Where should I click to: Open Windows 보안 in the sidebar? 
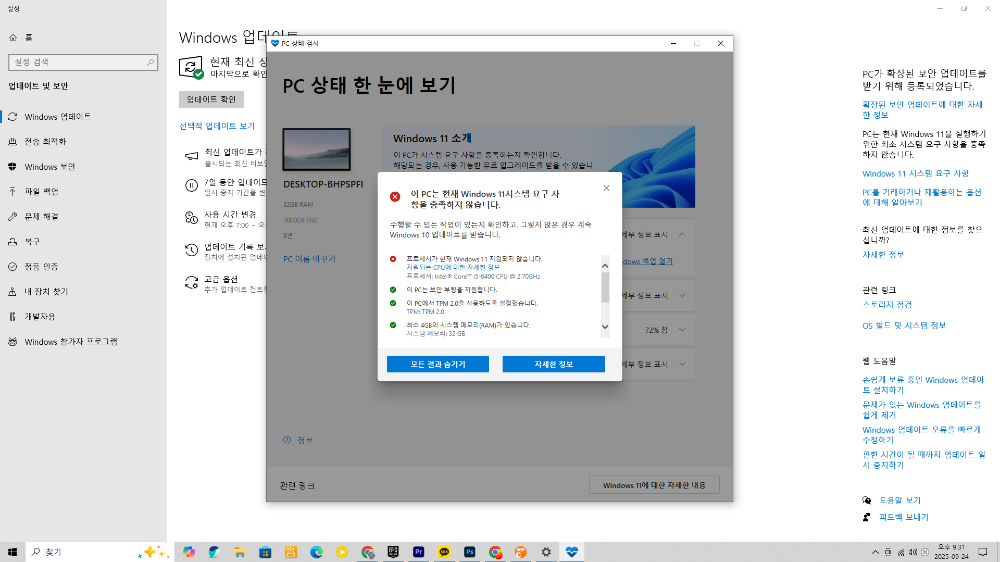click(x=50, y=166)
